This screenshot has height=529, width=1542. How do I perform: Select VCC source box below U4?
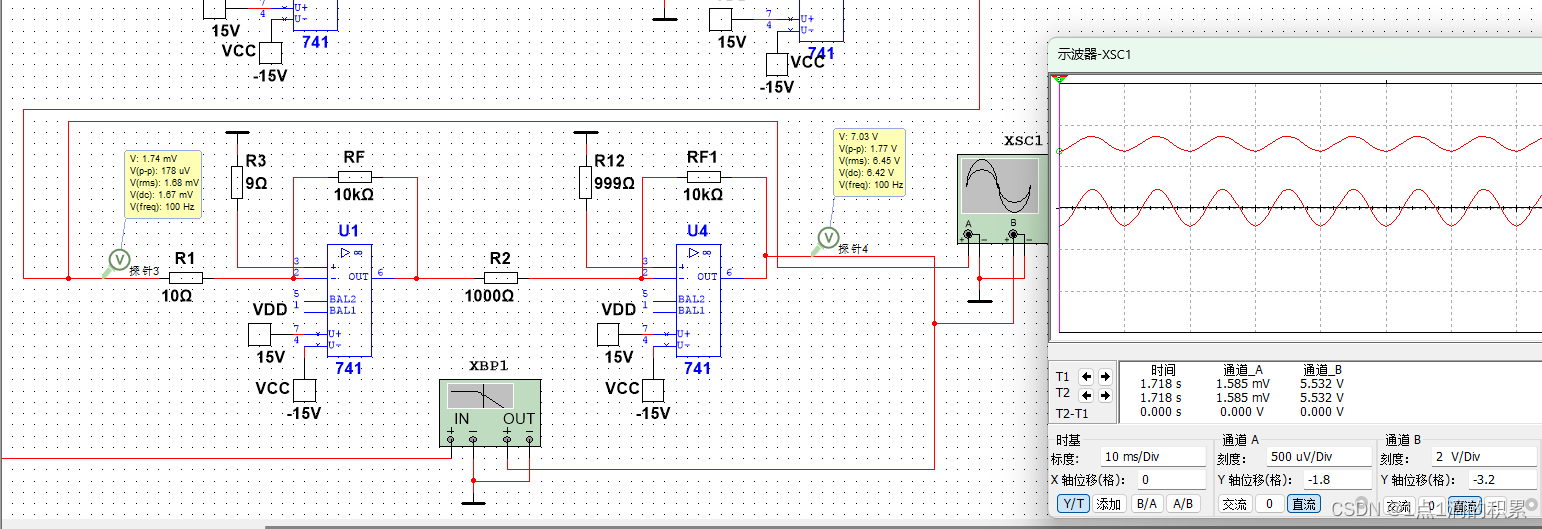tap(654, 389)
